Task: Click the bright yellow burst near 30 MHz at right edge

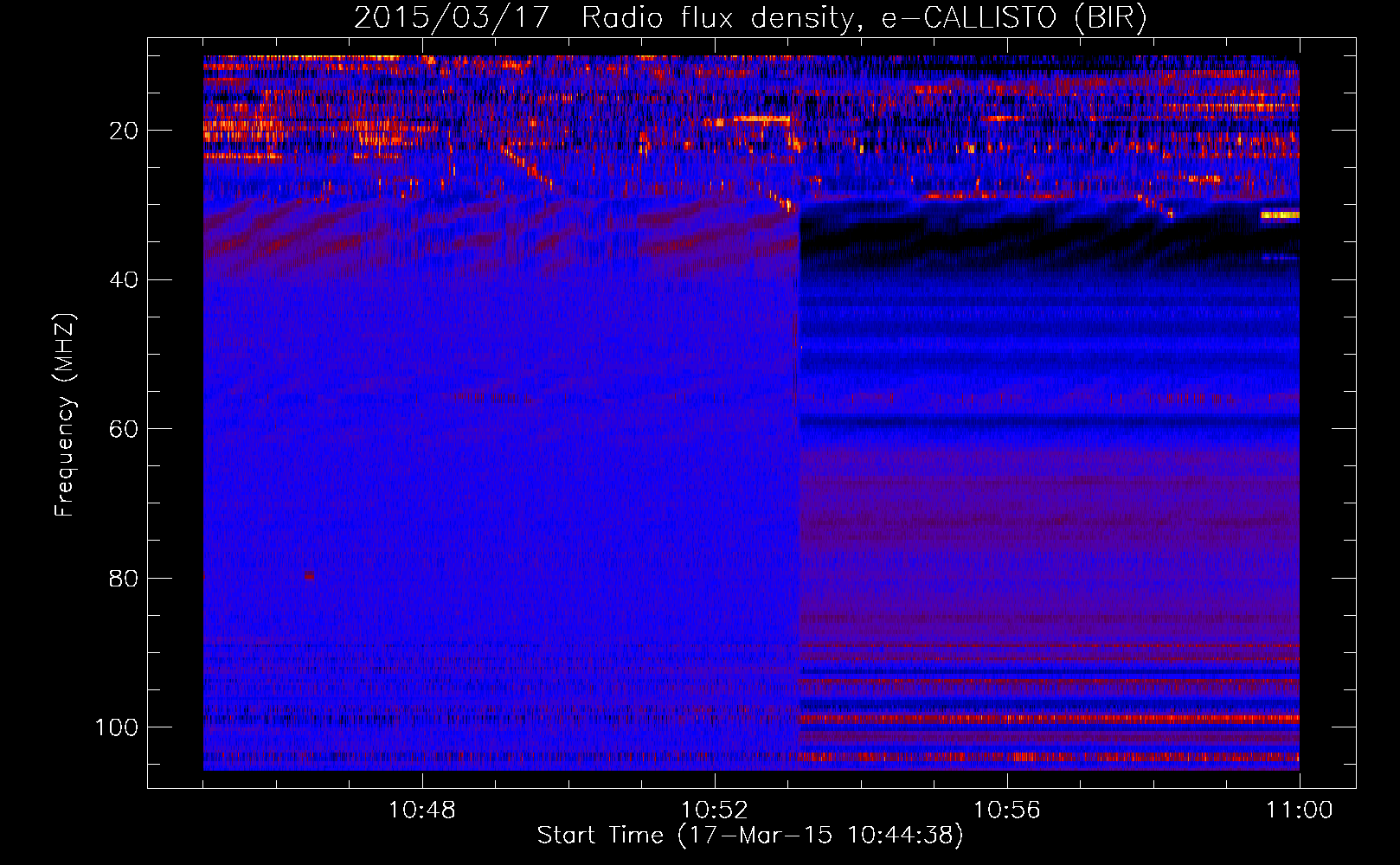Action: pos(1280,215)
